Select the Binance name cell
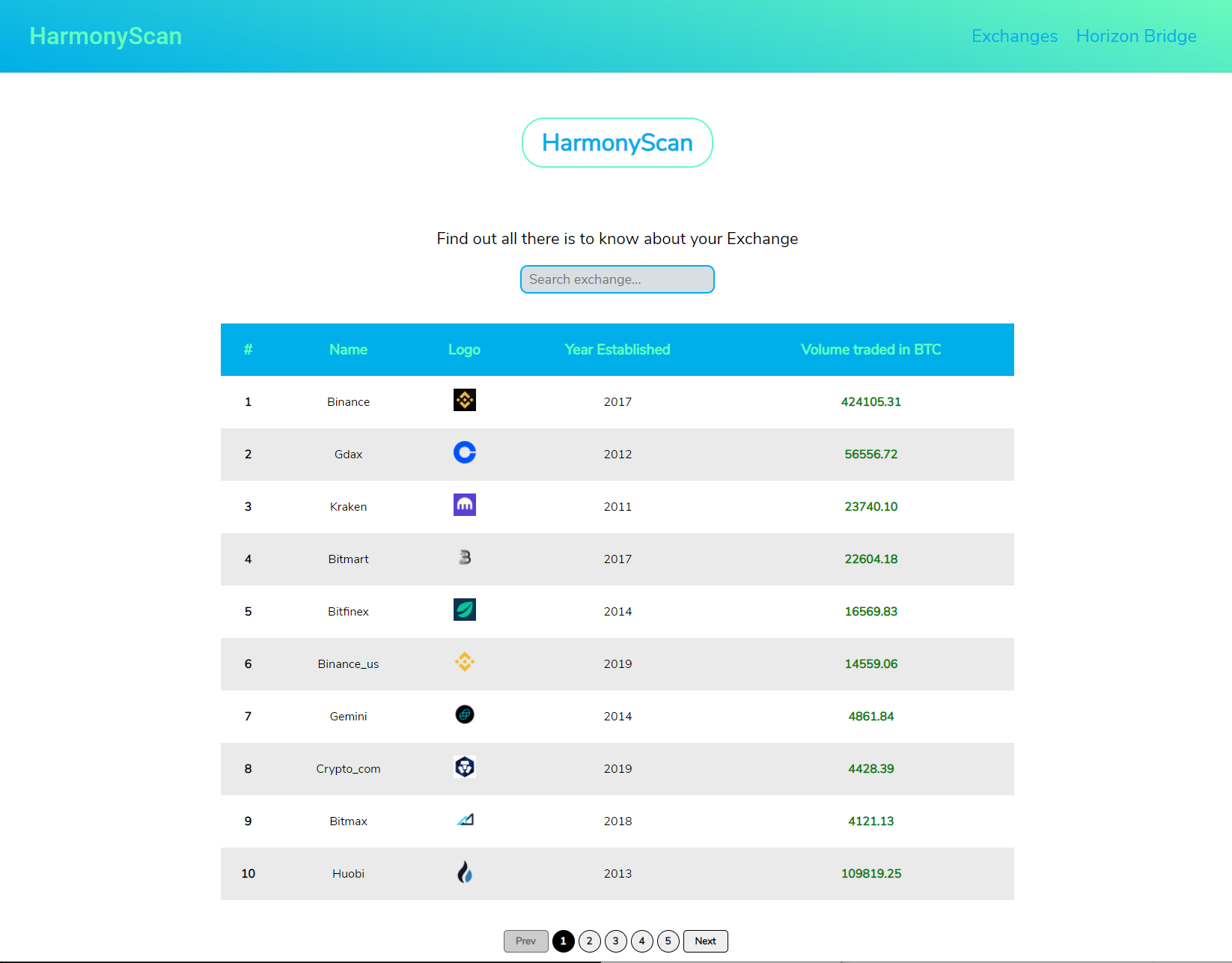Screen dimensions: 1232x963 (348, 402)
